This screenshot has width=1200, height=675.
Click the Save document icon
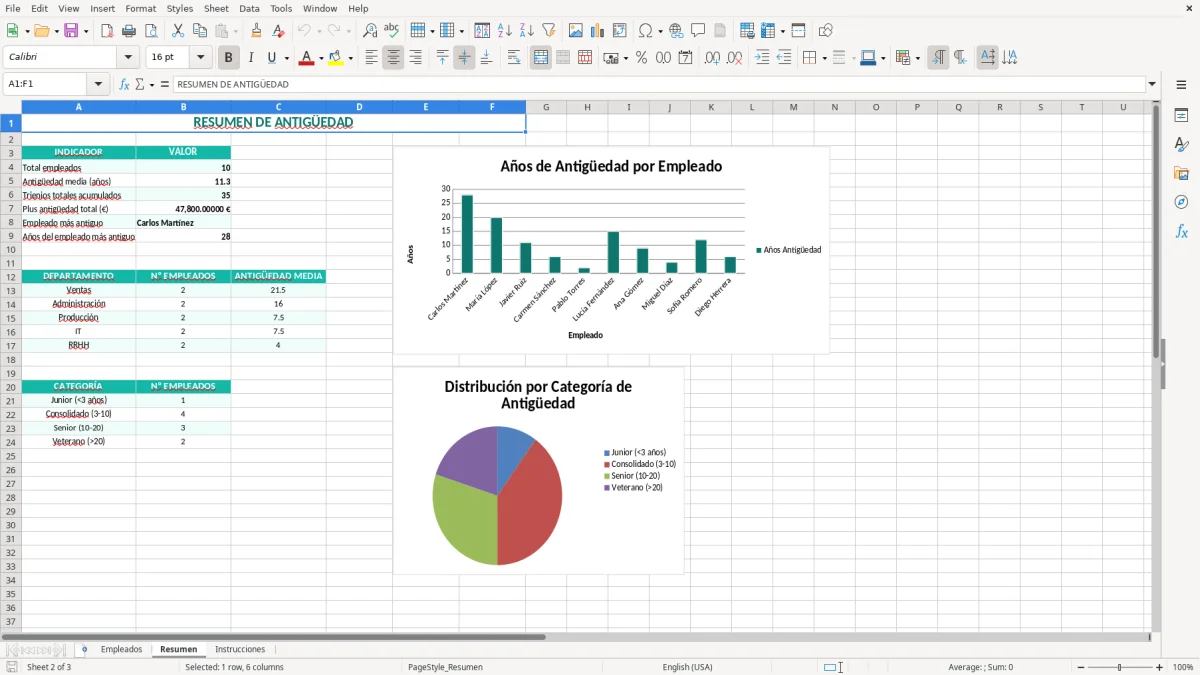[71, 31]
